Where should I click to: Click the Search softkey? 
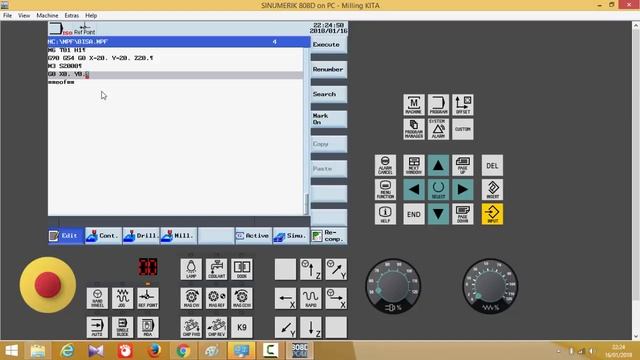[x=329, y=94]
